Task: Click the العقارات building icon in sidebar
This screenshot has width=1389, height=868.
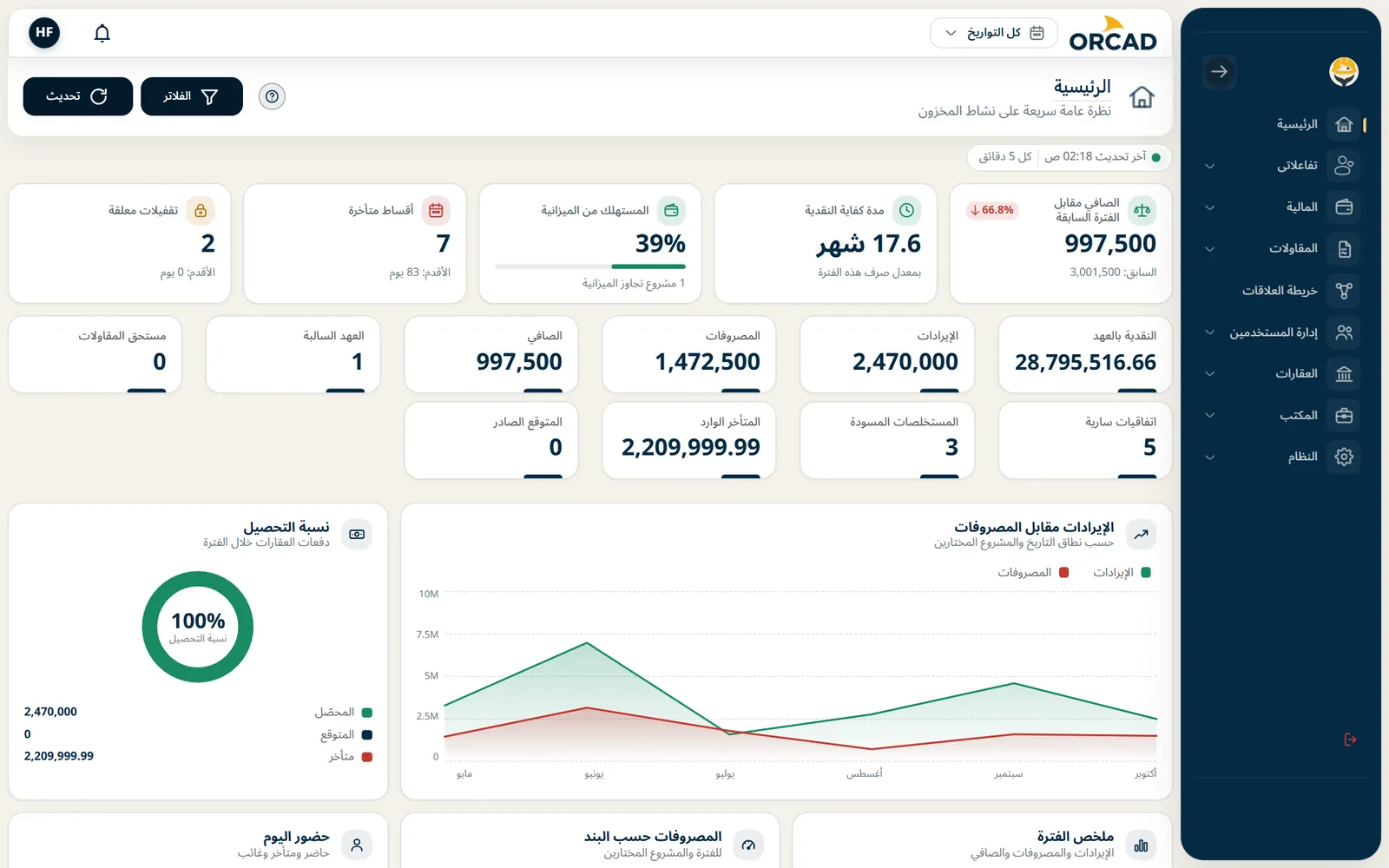Action: [1344, 374]
